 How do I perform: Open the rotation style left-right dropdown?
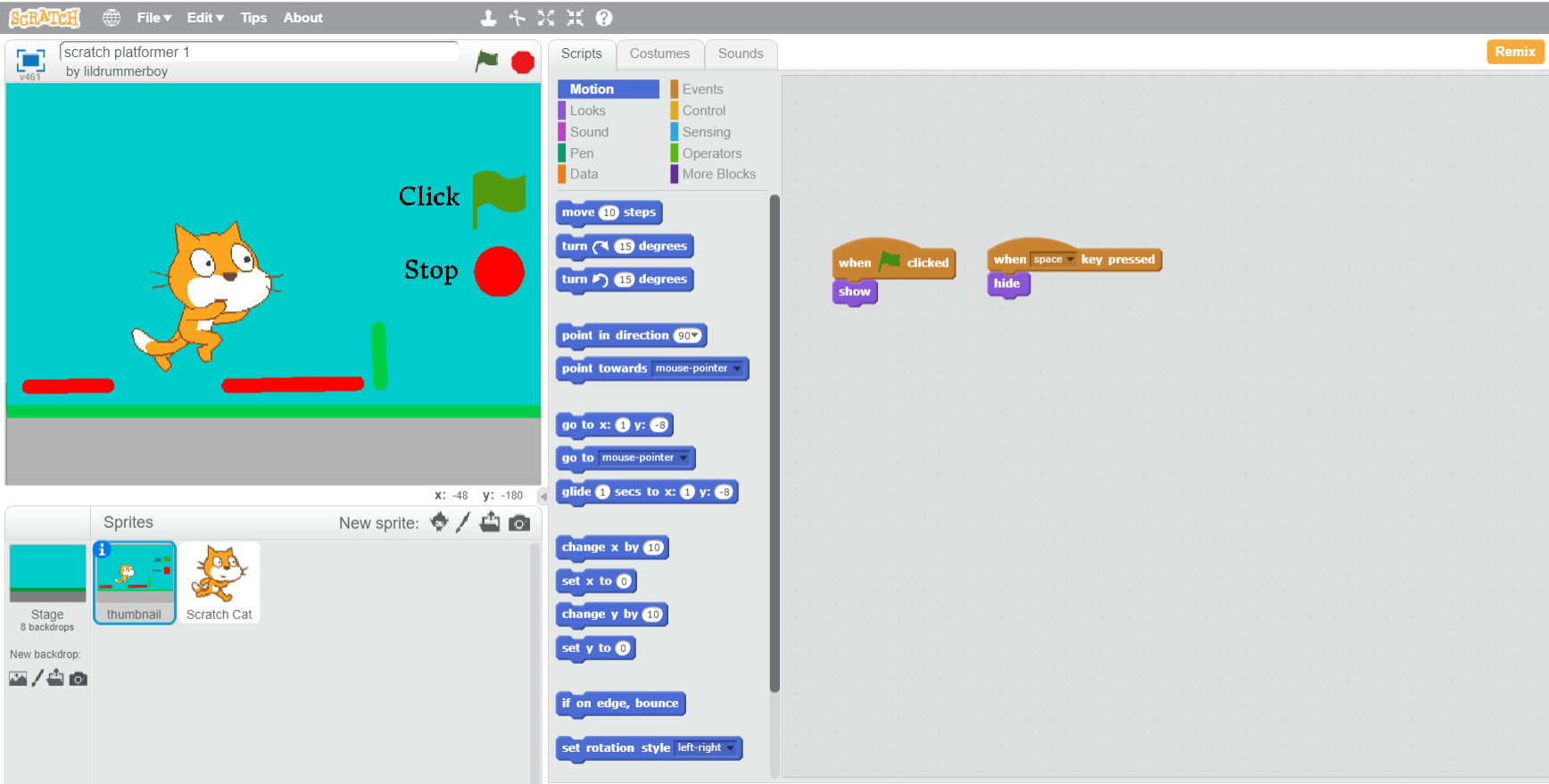click(x=731, y=748)
